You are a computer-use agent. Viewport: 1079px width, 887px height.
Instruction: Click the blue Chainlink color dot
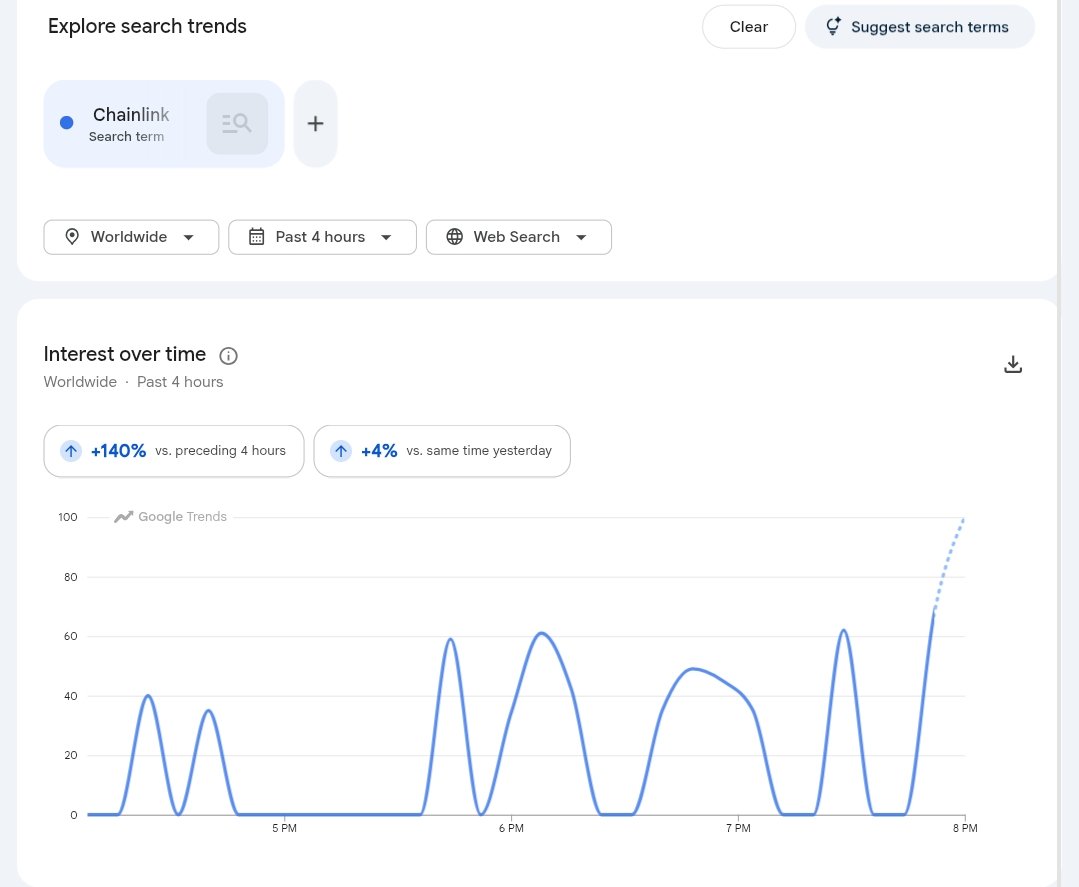(67, 122)
